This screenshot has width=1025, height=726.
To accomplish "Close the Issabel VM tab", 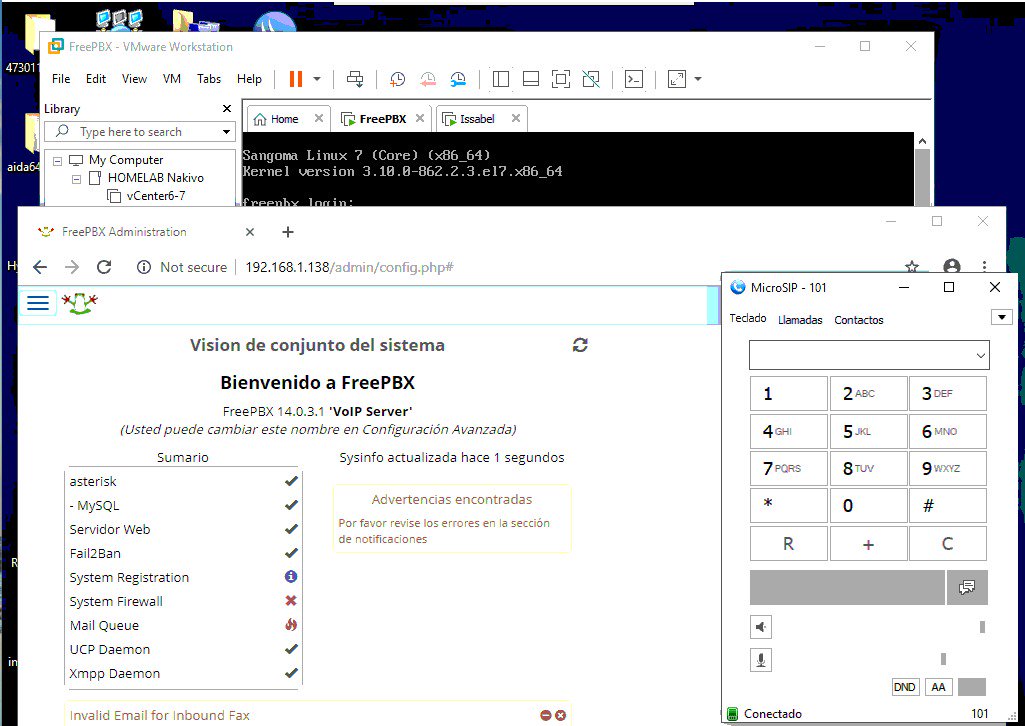I will point(516,118).
